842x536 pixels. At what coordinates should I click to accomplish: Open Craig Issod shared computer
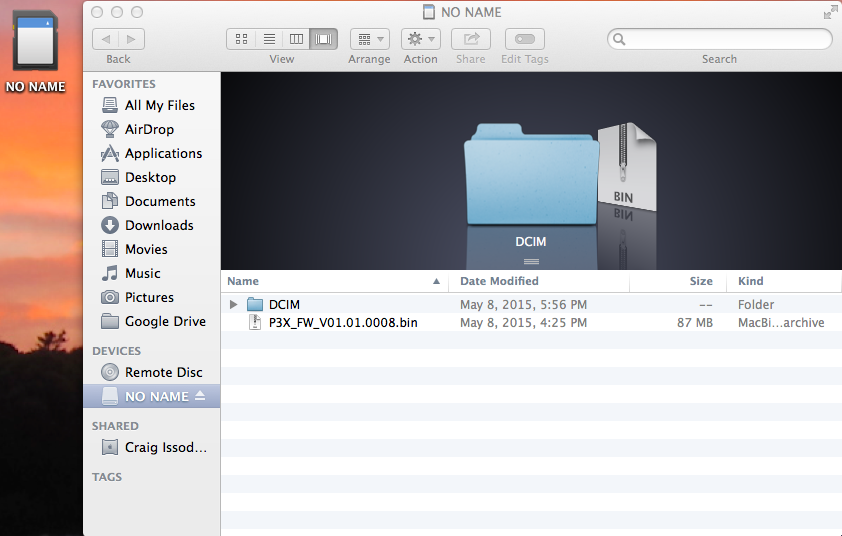(x=152, y=447)
